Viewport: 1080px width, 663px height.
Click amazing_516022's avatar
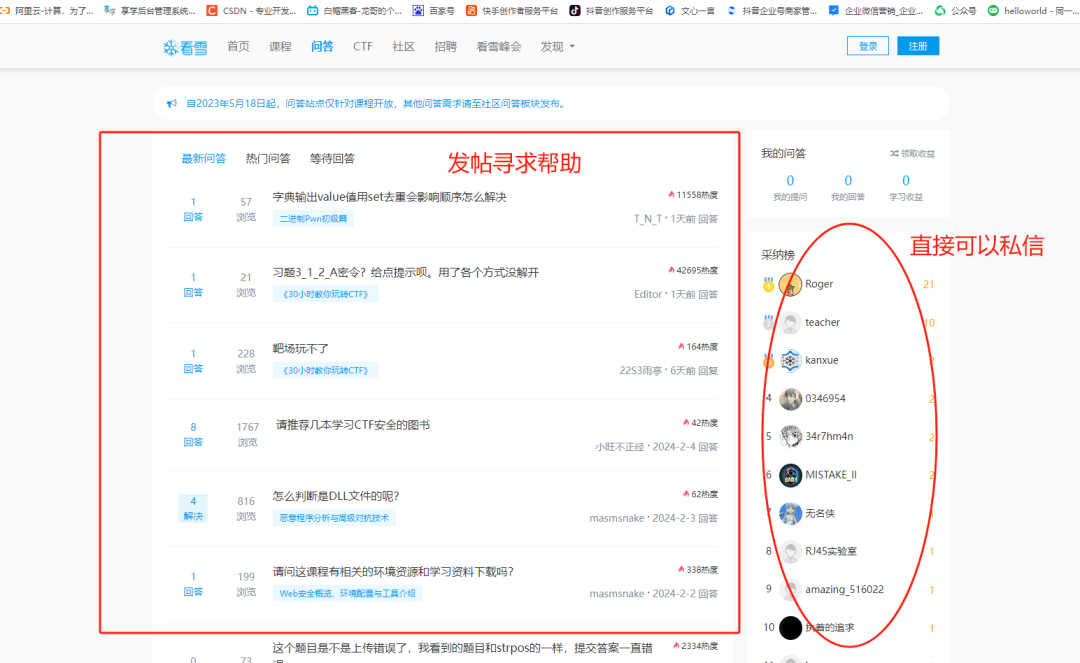[790, 589]
